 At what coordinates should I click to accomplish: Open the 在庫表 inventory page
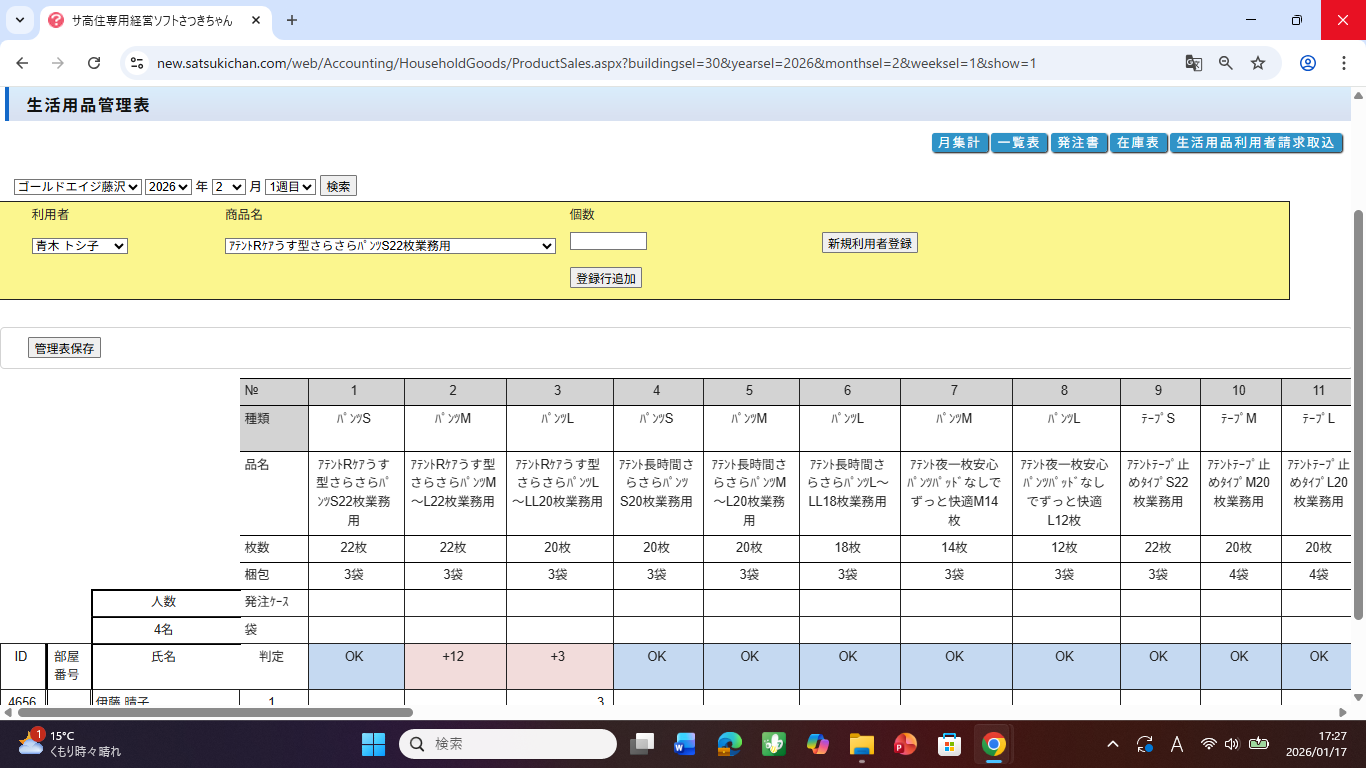tap(1137, 143)
